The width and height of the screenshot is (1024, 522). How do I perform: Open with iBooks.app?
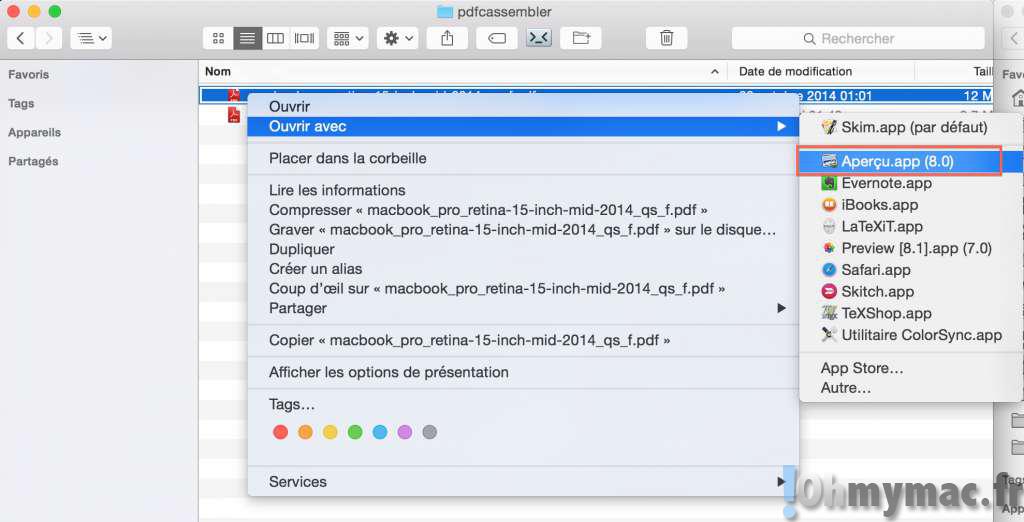(x=910, y=204)
